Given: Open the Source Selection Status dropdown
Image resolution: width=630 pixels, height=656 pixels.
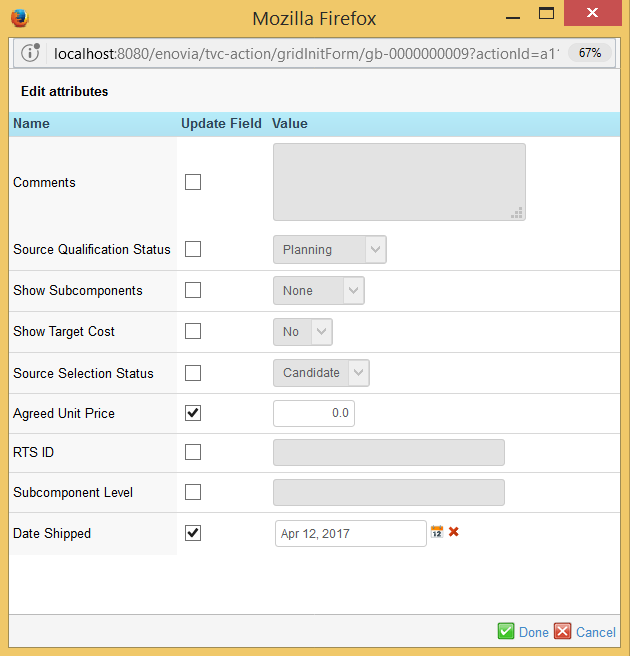Looking at the screenshot, I should pos(321,373).
